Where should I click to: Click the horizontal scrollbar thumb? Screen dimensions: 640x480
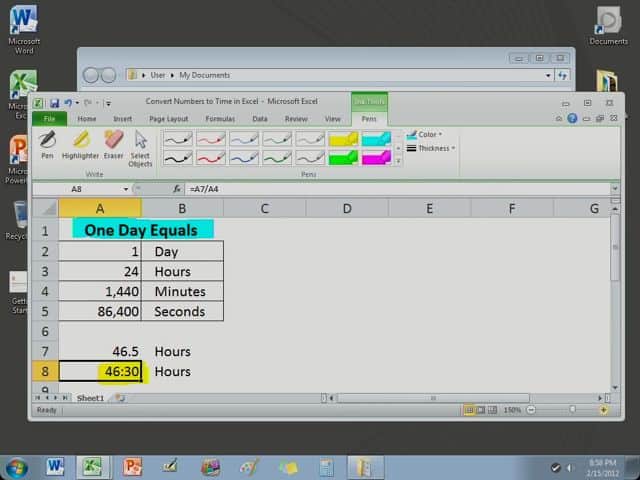(433, 398)
